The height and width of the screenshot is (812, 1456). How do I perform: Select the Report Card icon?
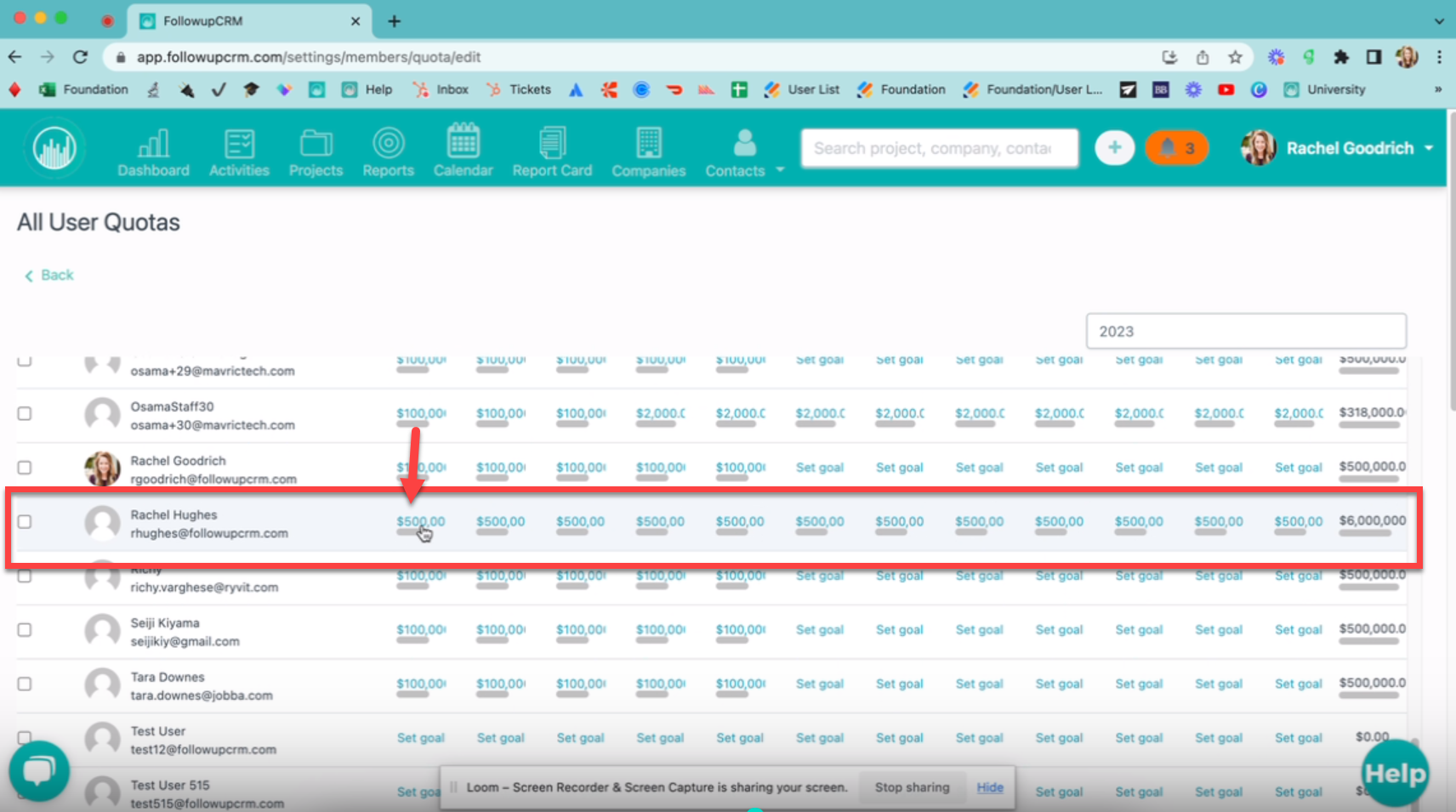552,150
